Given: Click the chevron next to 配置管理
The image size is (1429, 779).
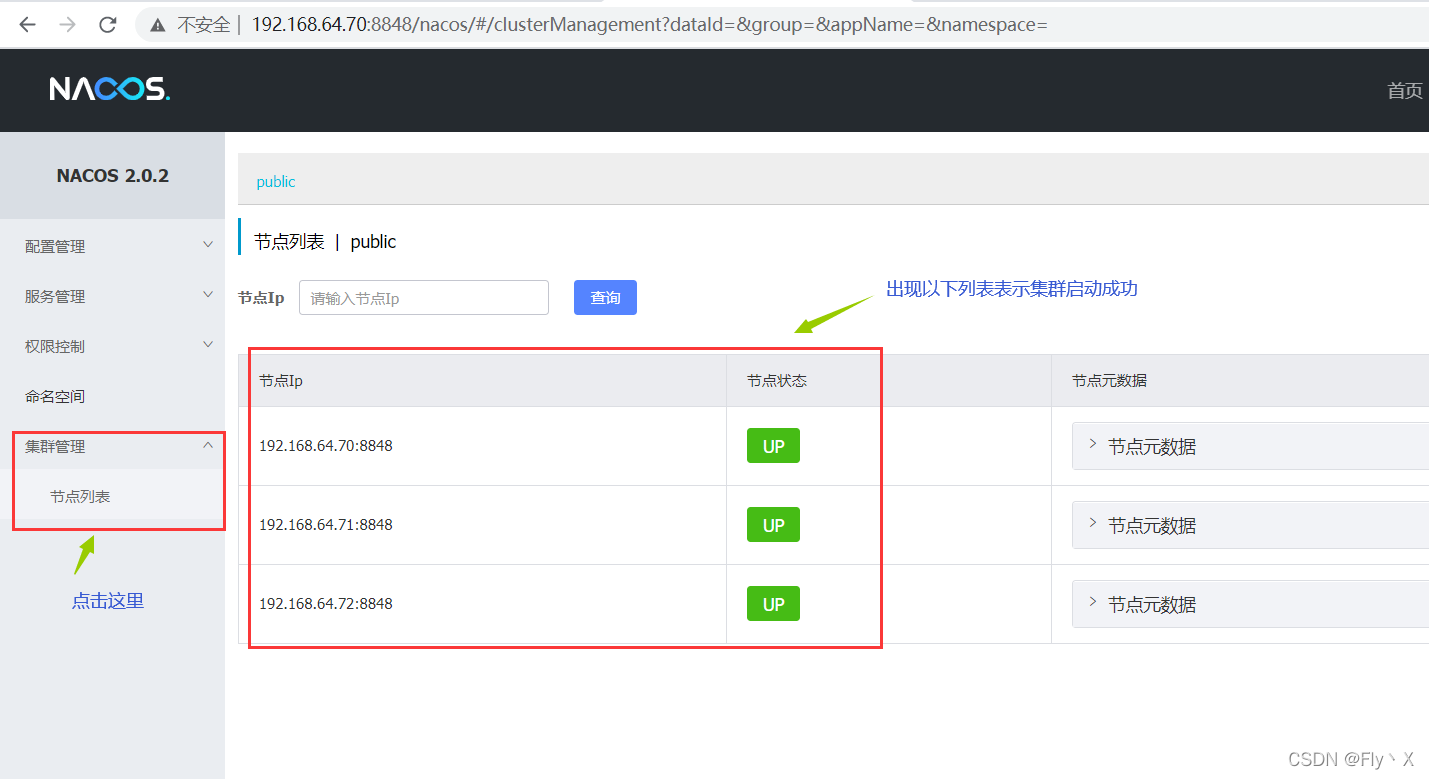Looking at the screenshot, I should click(208, 245).
